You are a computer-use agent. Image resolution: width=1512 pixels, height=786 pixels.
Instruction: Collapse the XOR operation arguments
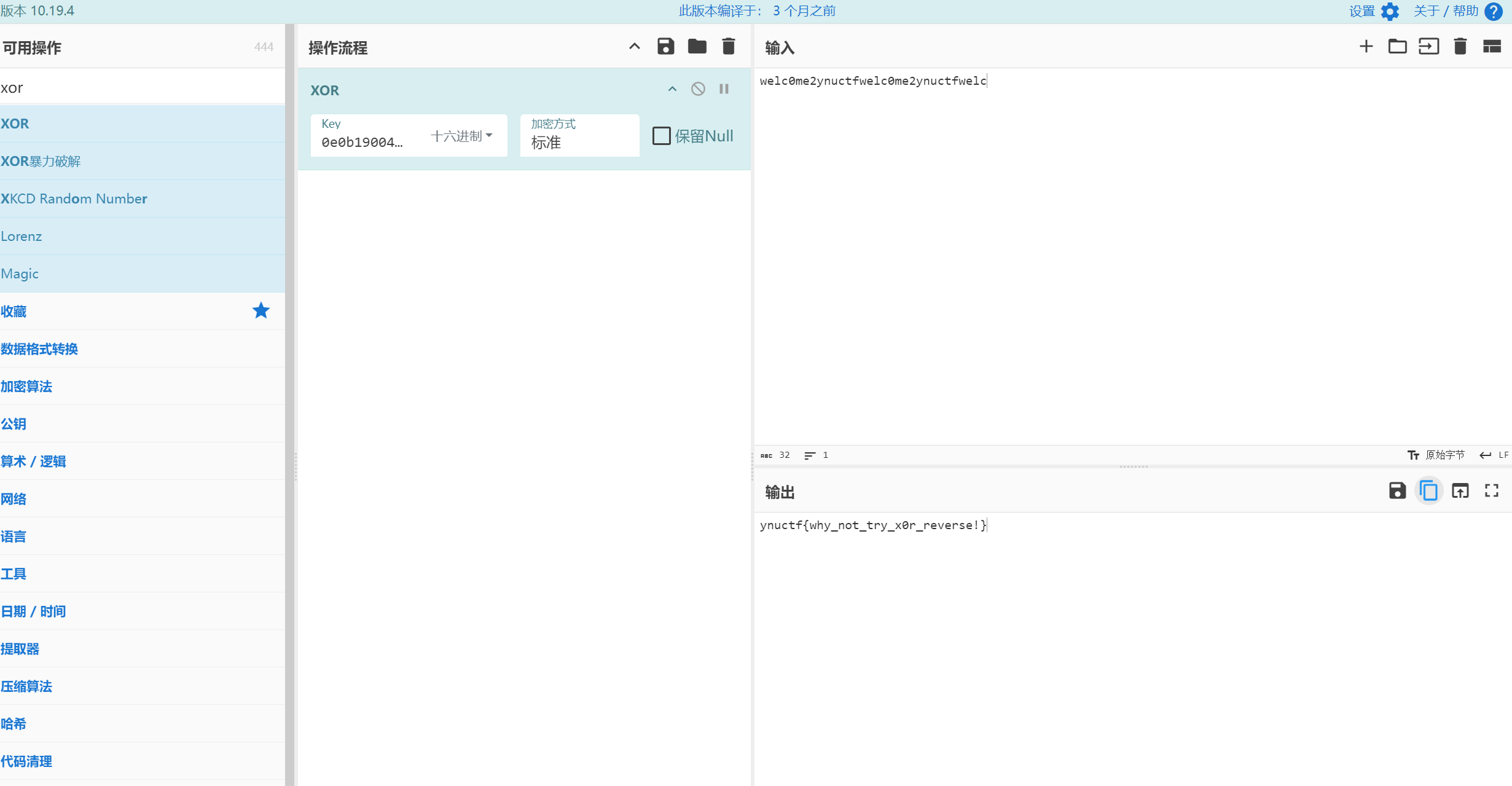coord(672,89)
